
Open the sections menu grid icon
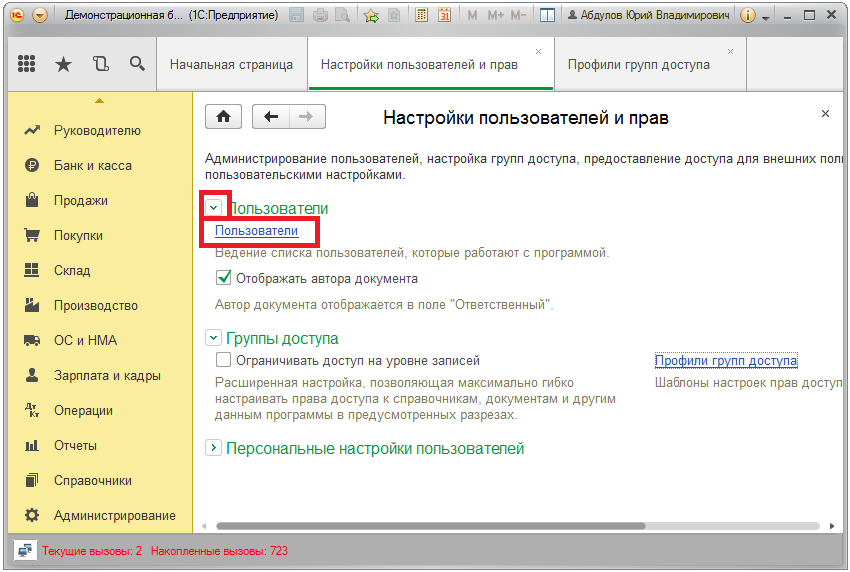[27, 64]
